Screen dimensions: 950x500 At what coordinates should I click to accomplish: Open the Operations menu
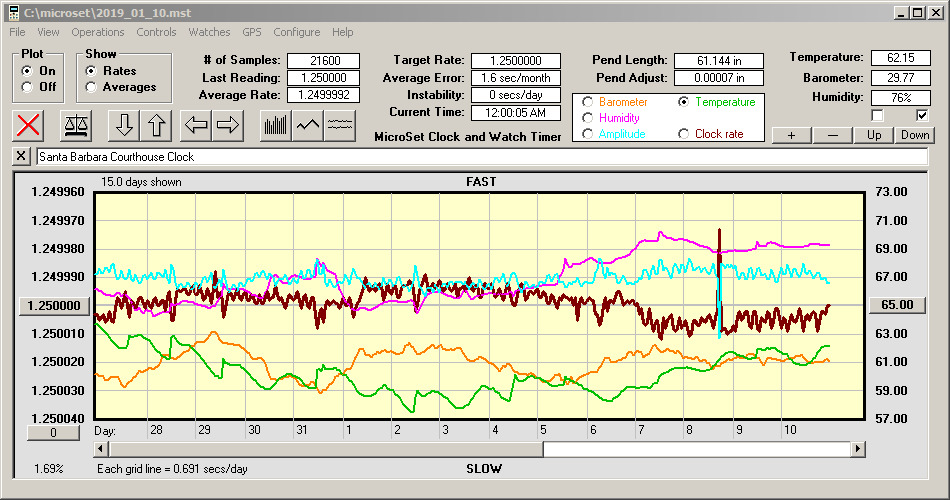[98, 32]
